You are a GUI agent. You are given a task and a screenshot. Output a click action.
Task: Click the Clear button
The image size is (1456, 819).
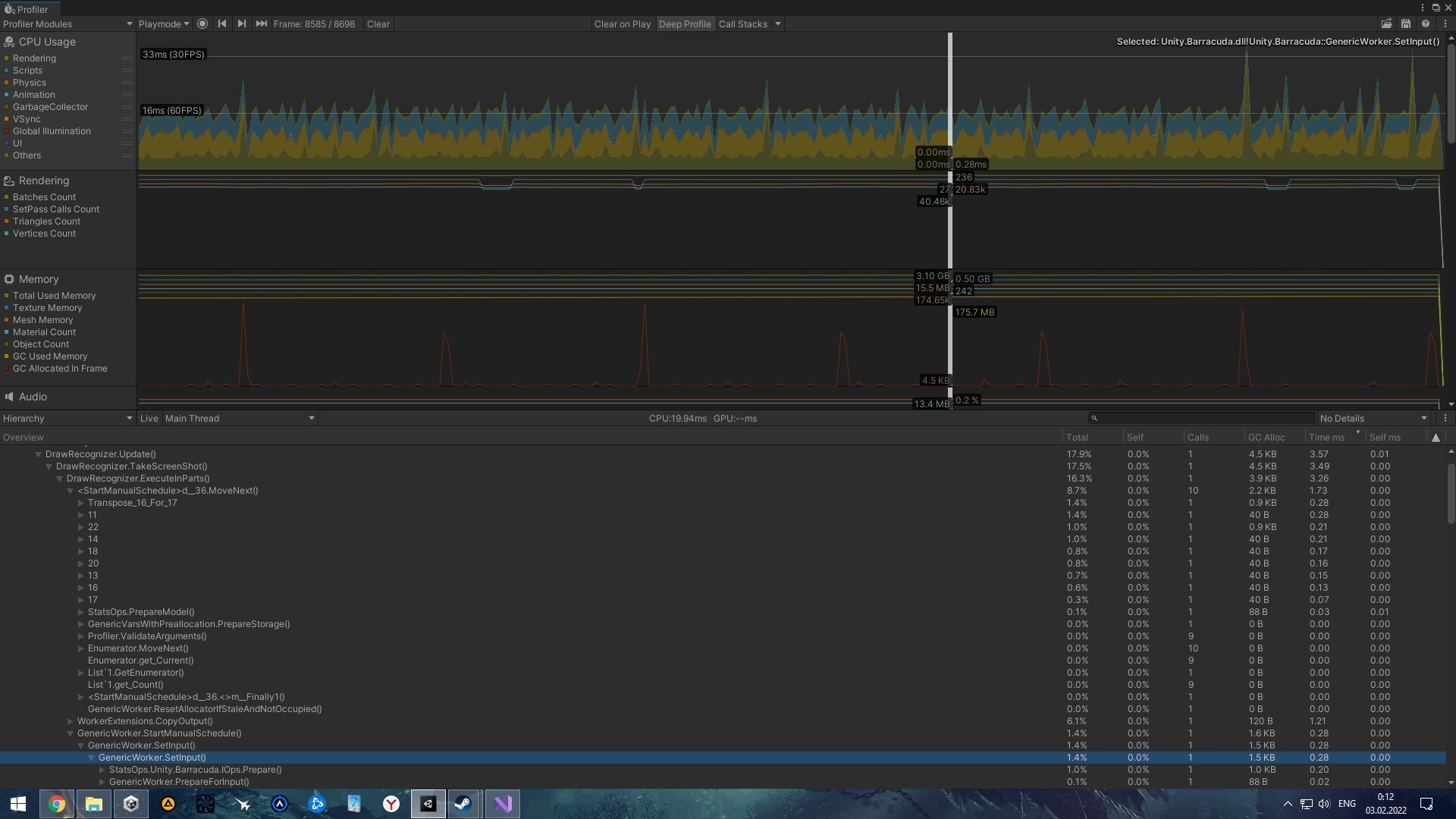[378, 24]
